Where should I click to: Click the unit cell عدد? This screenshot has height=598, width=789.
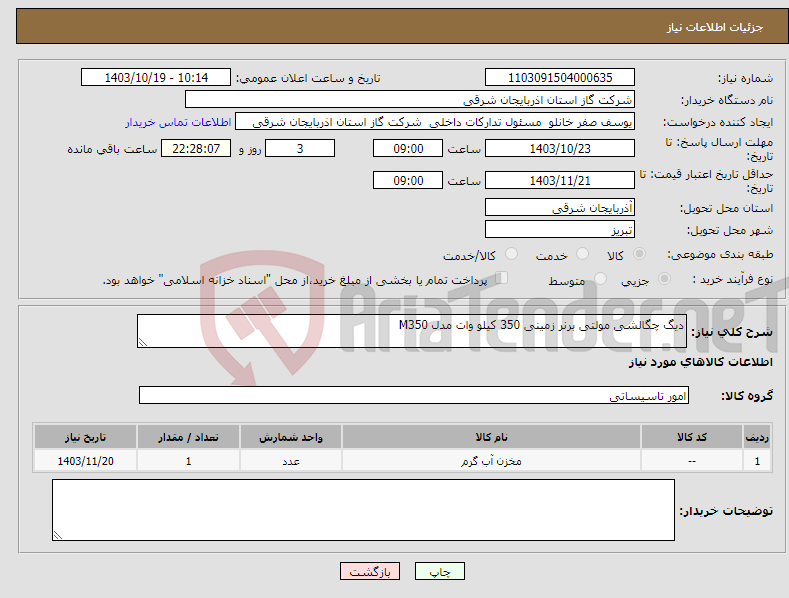[x=291, y=461]
